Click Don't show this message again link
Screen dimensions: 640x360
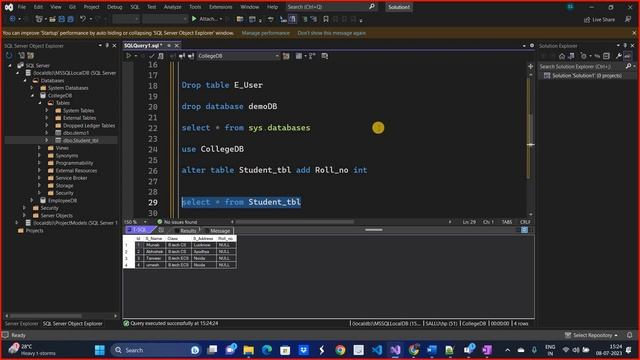tap(332, 33)
